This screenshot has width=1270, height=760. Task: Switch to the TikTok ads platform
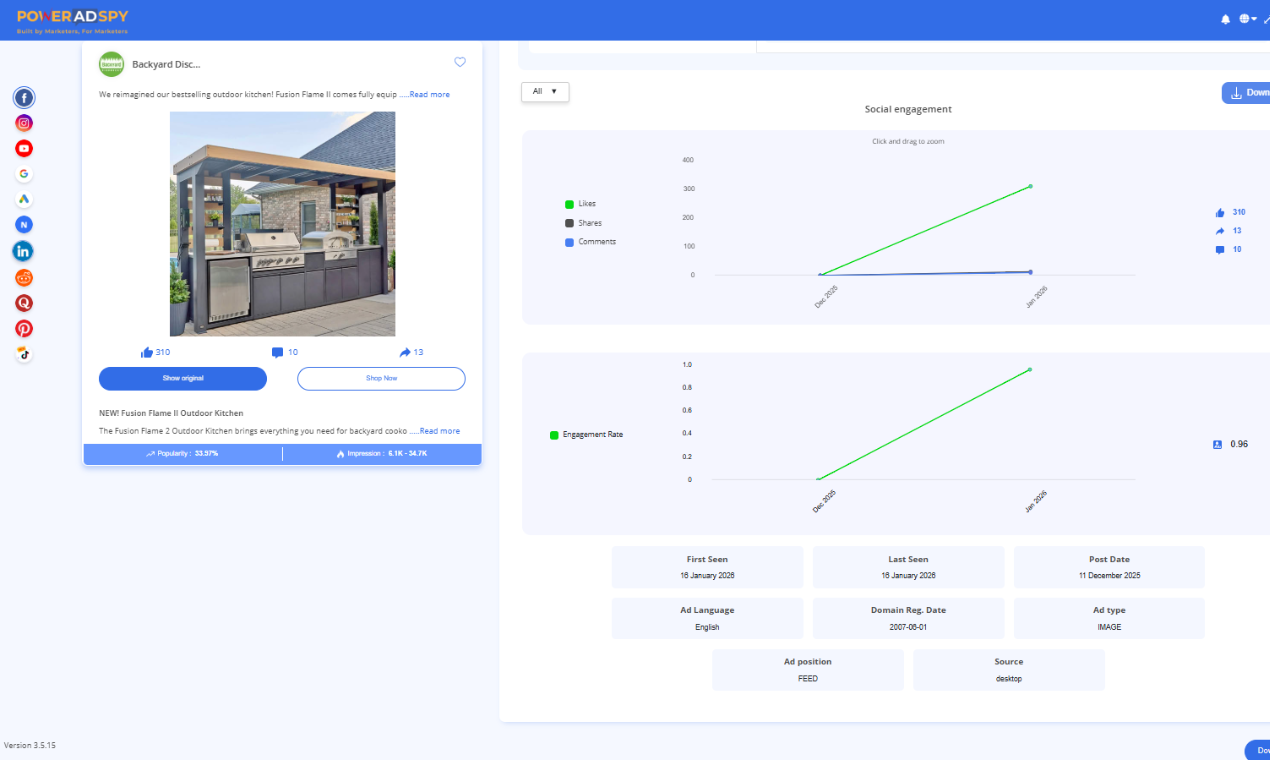[24, 353]
